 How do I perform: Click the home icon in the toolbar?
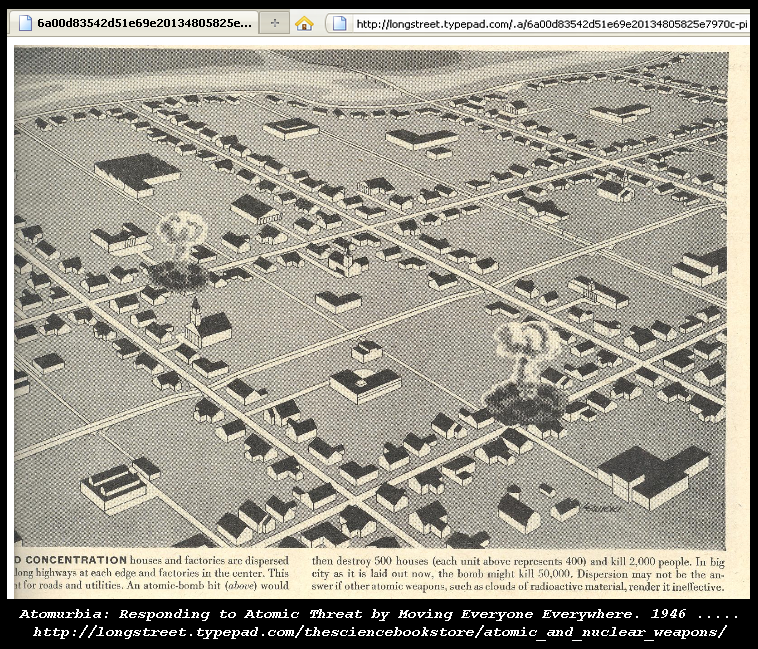[x=304, y=23]
